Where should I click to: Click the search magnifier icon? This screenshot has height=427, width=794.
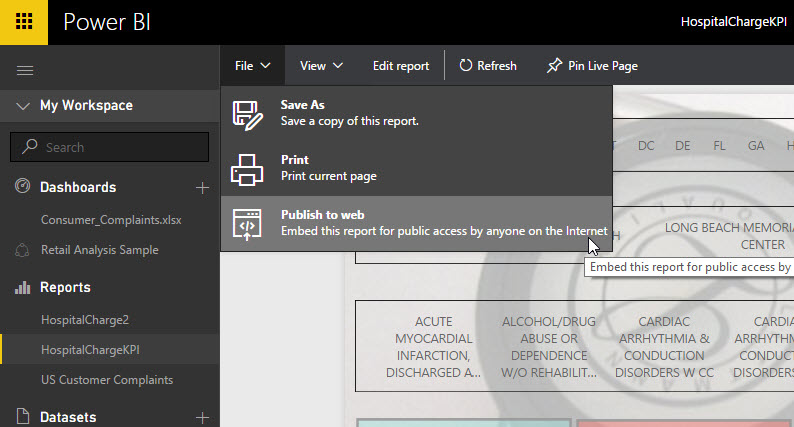30,146
